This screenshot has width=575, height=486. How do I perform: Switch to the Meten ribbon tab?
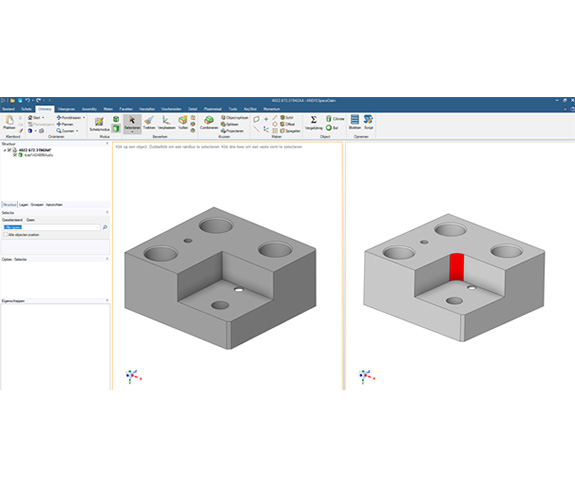(x=108, y=109)
